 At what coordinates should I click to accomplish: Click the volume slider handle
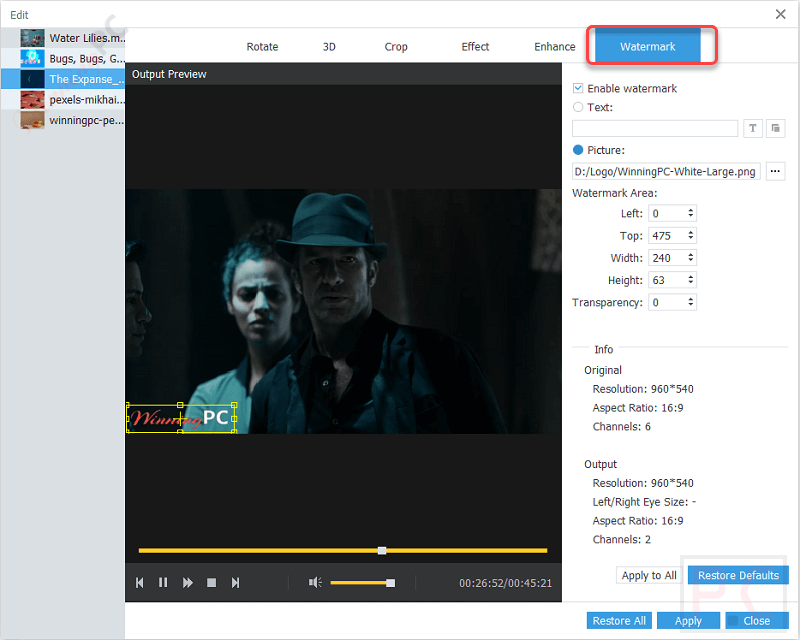click(x=390, y=583)
